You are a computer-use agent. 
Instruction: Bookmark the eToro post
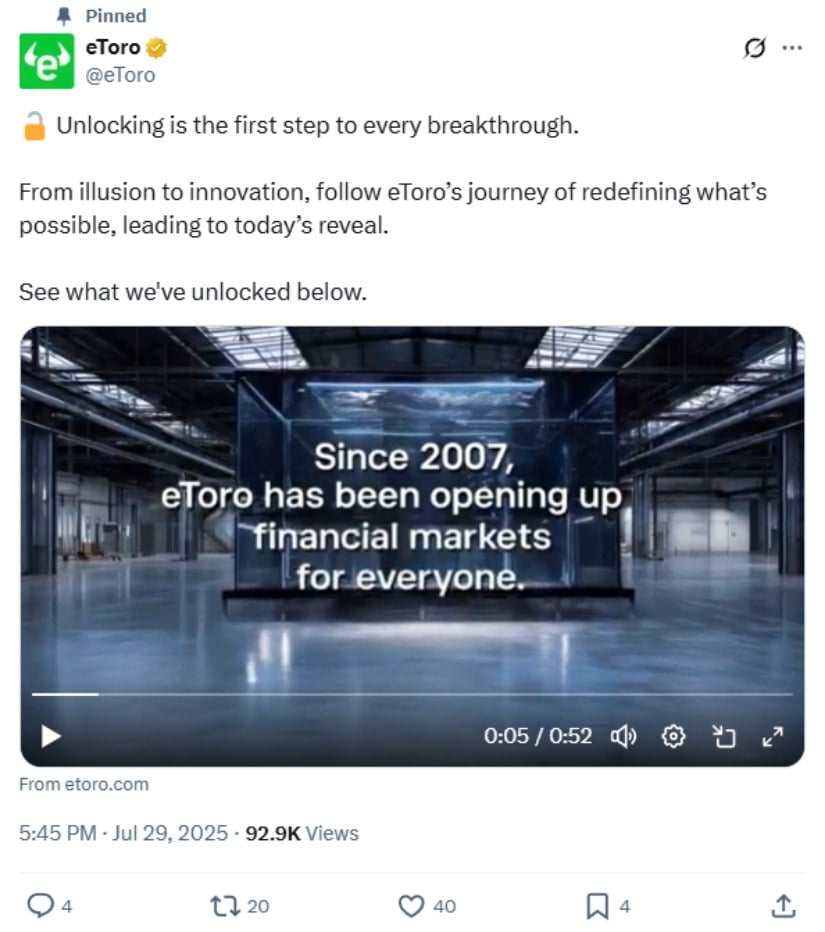[x=597, y=906]
